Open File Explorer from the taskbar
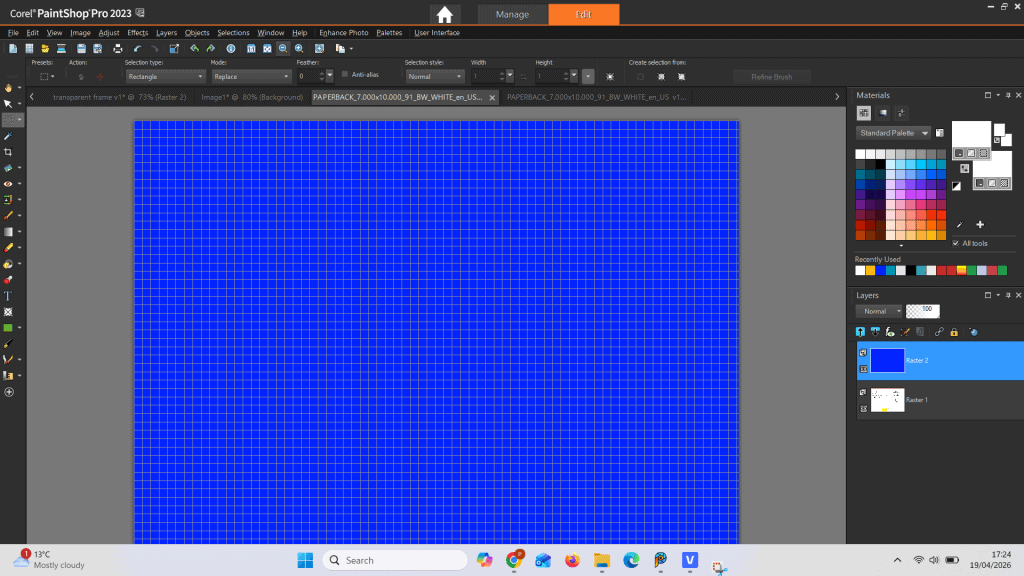 (x=601, y=560)
